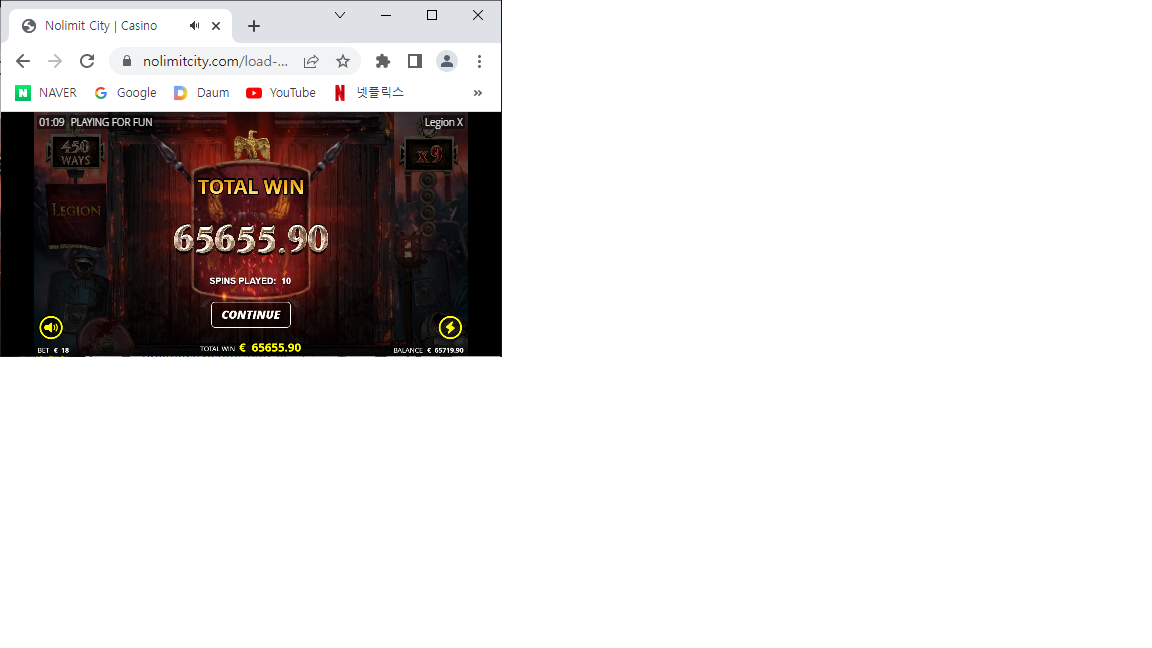View site info via the lock icon
The width and height of the screenshot is (1152, 648).
(x=126, y=61)
